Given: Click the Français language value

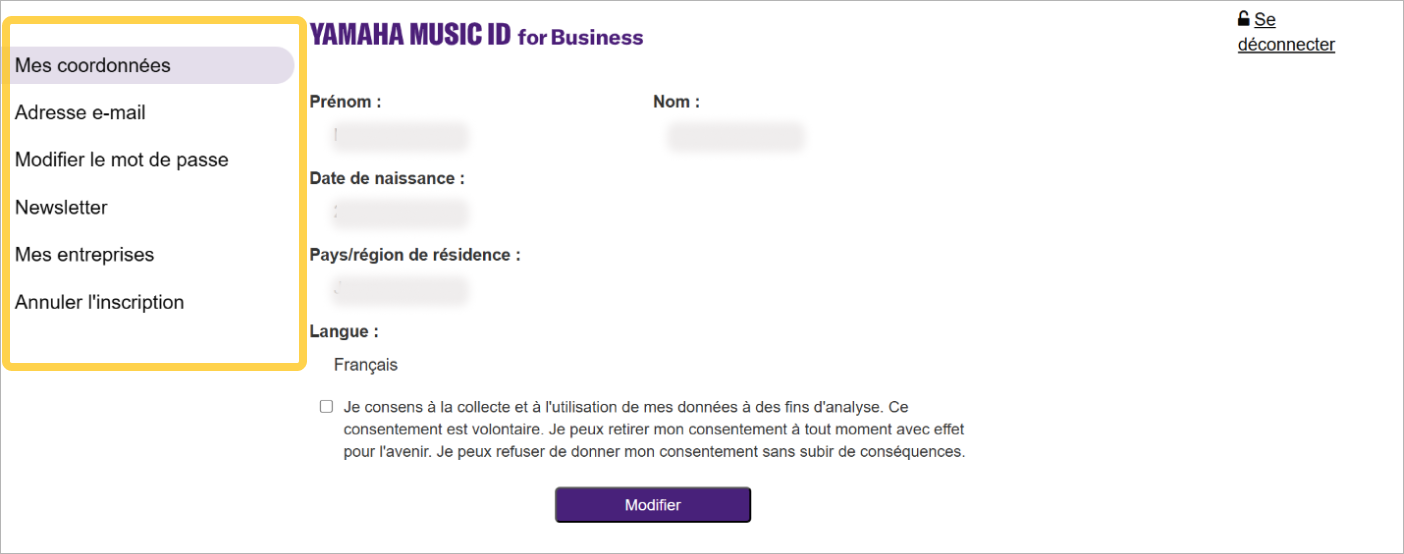Looking at the screenshot, I should tap(365, 365).
